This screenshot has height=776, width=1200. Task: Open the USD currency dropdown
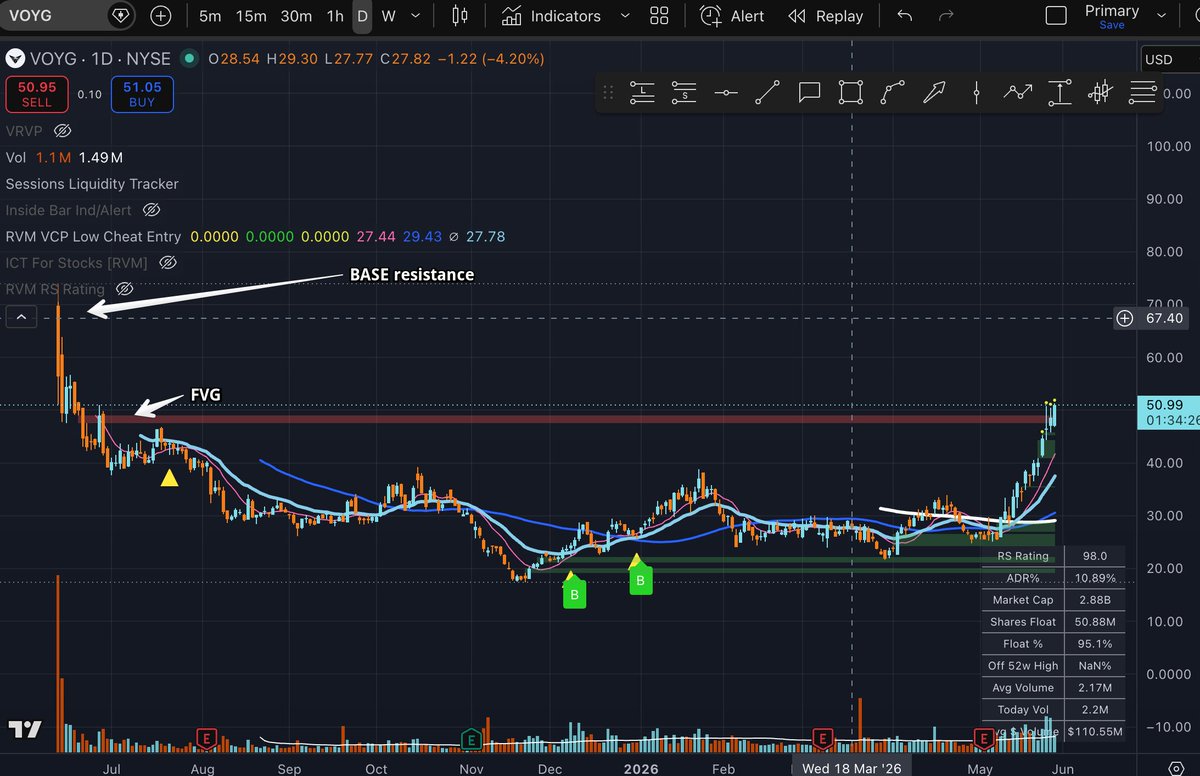pyautogui.click(x=1169, y=59)
